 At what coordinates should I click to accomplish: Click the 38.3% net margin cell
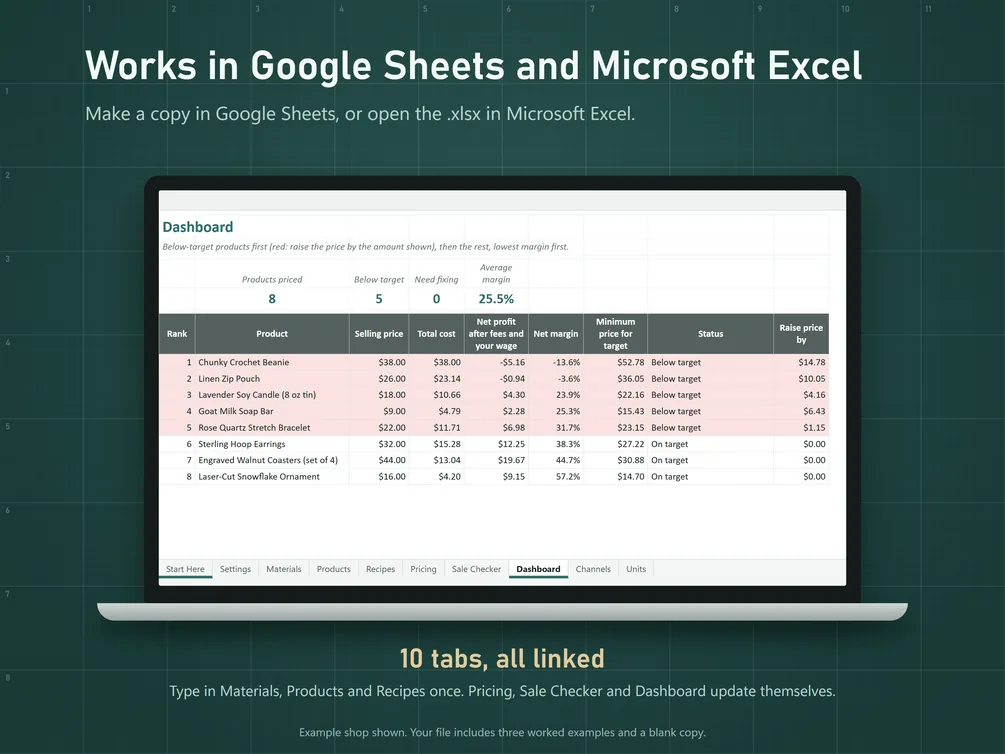click(x=556, y=444)
